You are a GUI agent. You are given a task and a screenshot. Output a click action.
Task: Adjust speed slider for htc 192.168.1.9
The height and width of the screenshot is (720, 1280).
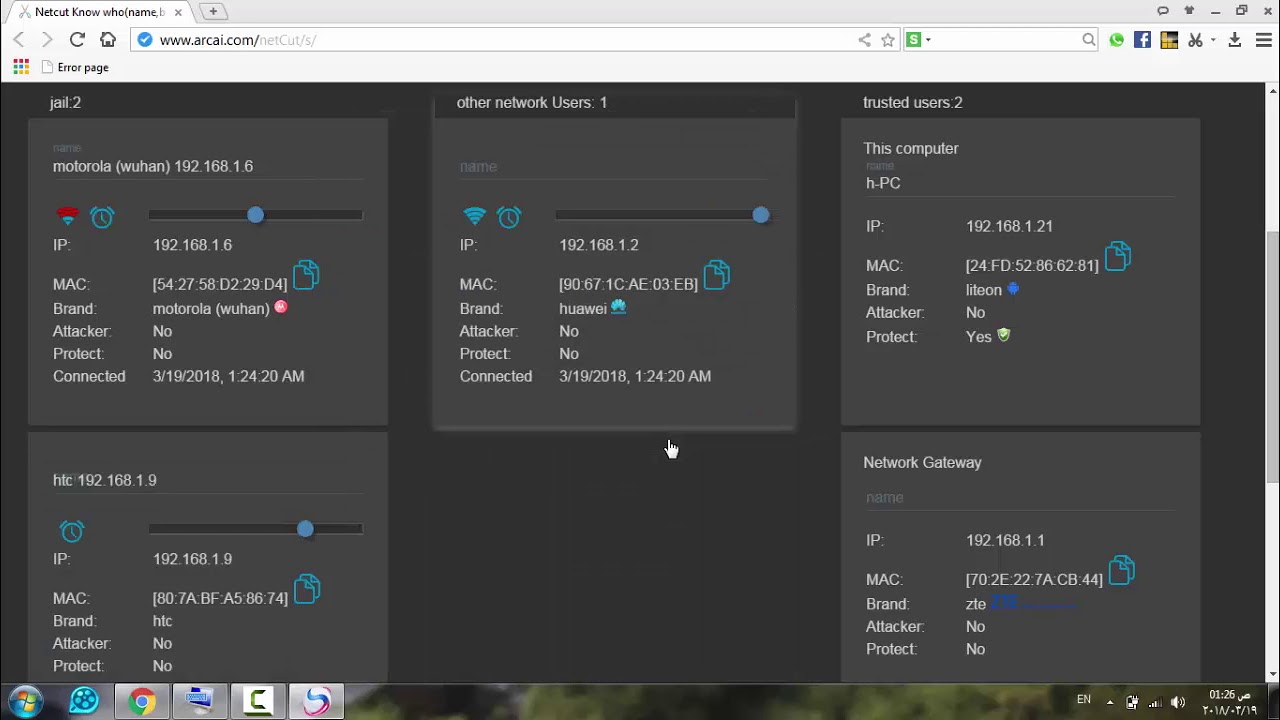256,529
